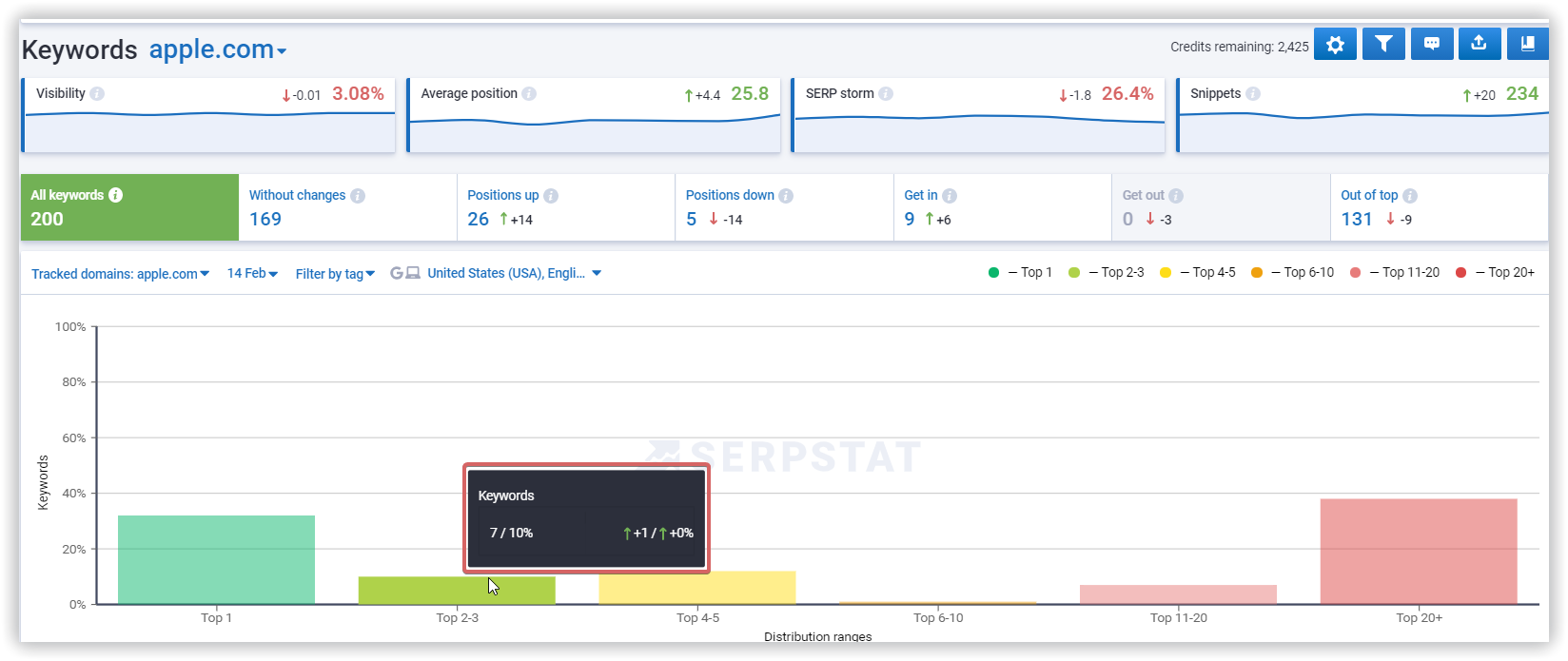
Task: Open the apple.com project dropdown
Action: [x=218, y=49]
